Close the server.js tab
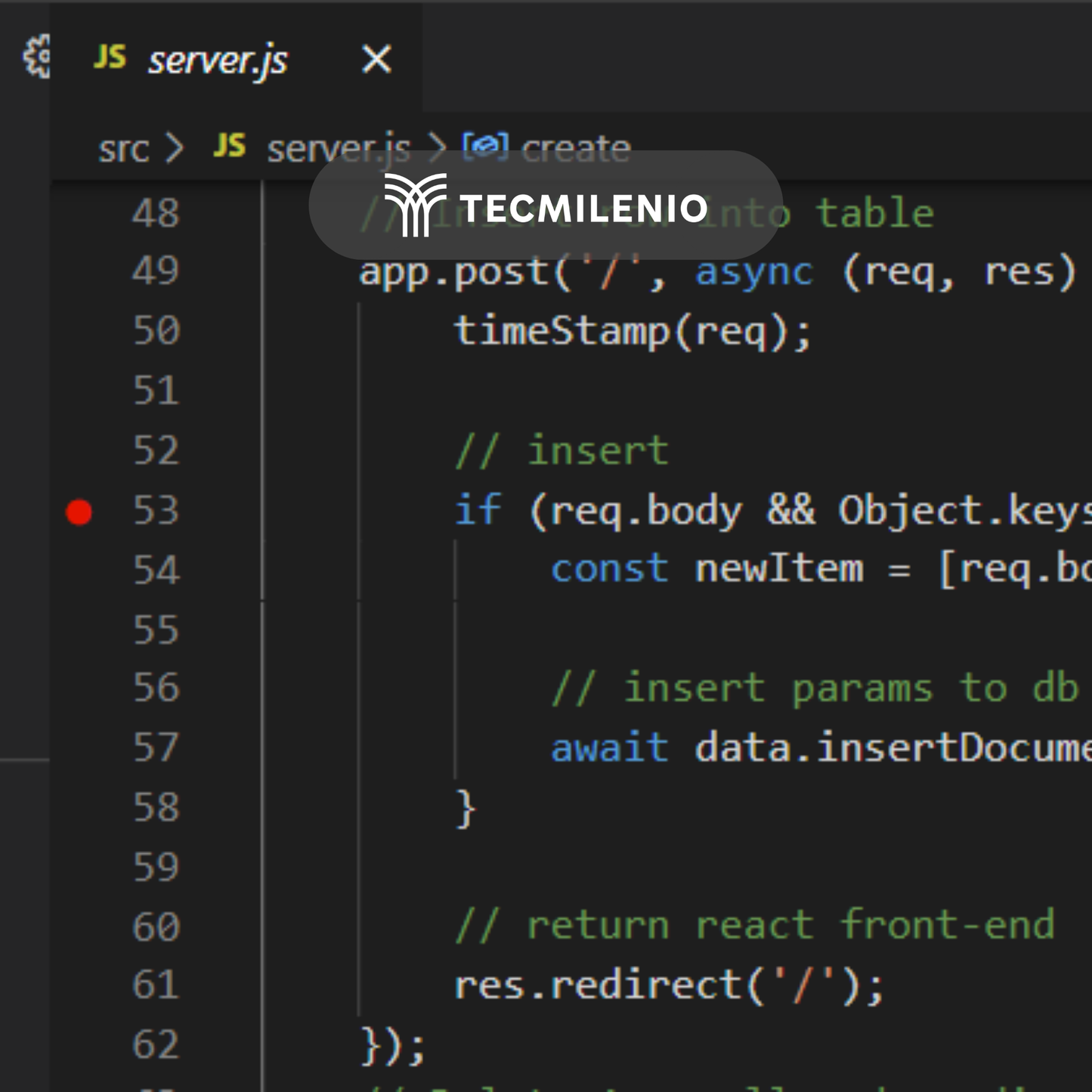 (x=376, y=59)
